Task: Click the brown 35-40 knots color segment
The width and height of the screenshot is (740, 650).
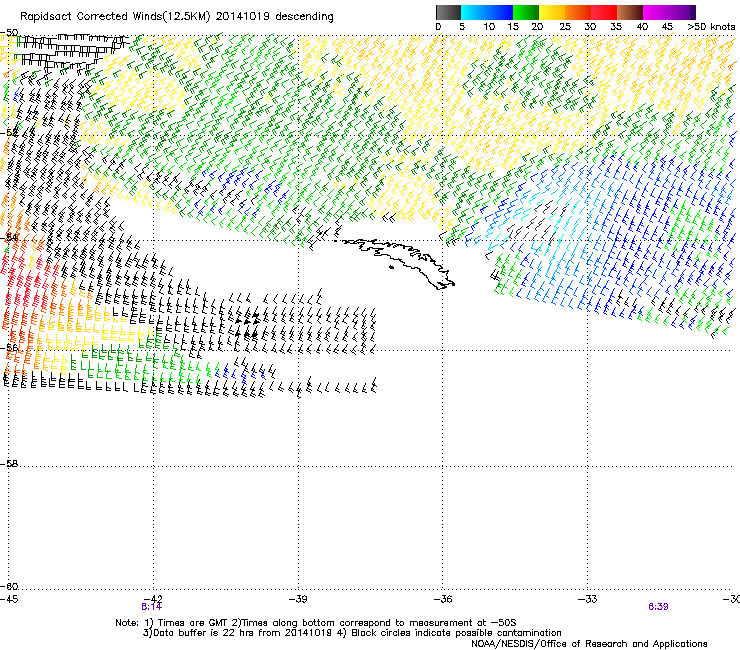Action: [x=630, y=12]
